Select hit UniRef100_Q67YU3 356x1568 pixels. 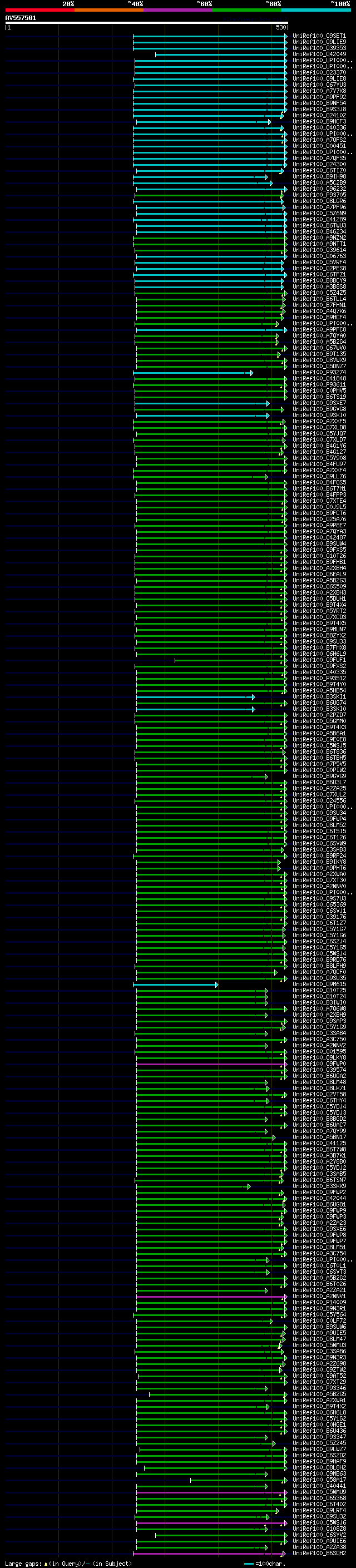(319, 85)
